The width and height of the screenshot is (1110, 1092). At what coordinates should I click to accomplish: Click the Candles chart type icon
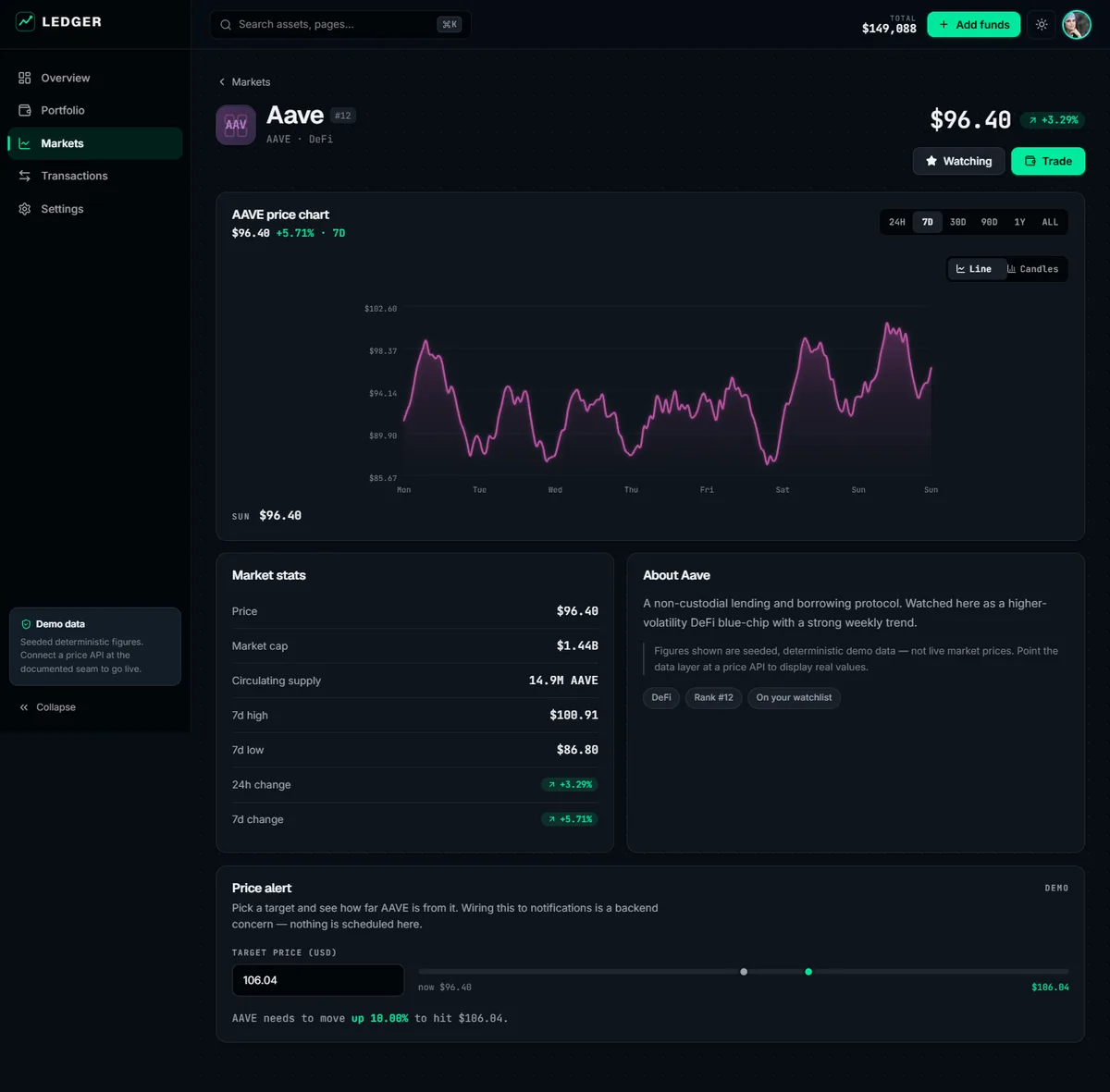[x=1012, y=269]
